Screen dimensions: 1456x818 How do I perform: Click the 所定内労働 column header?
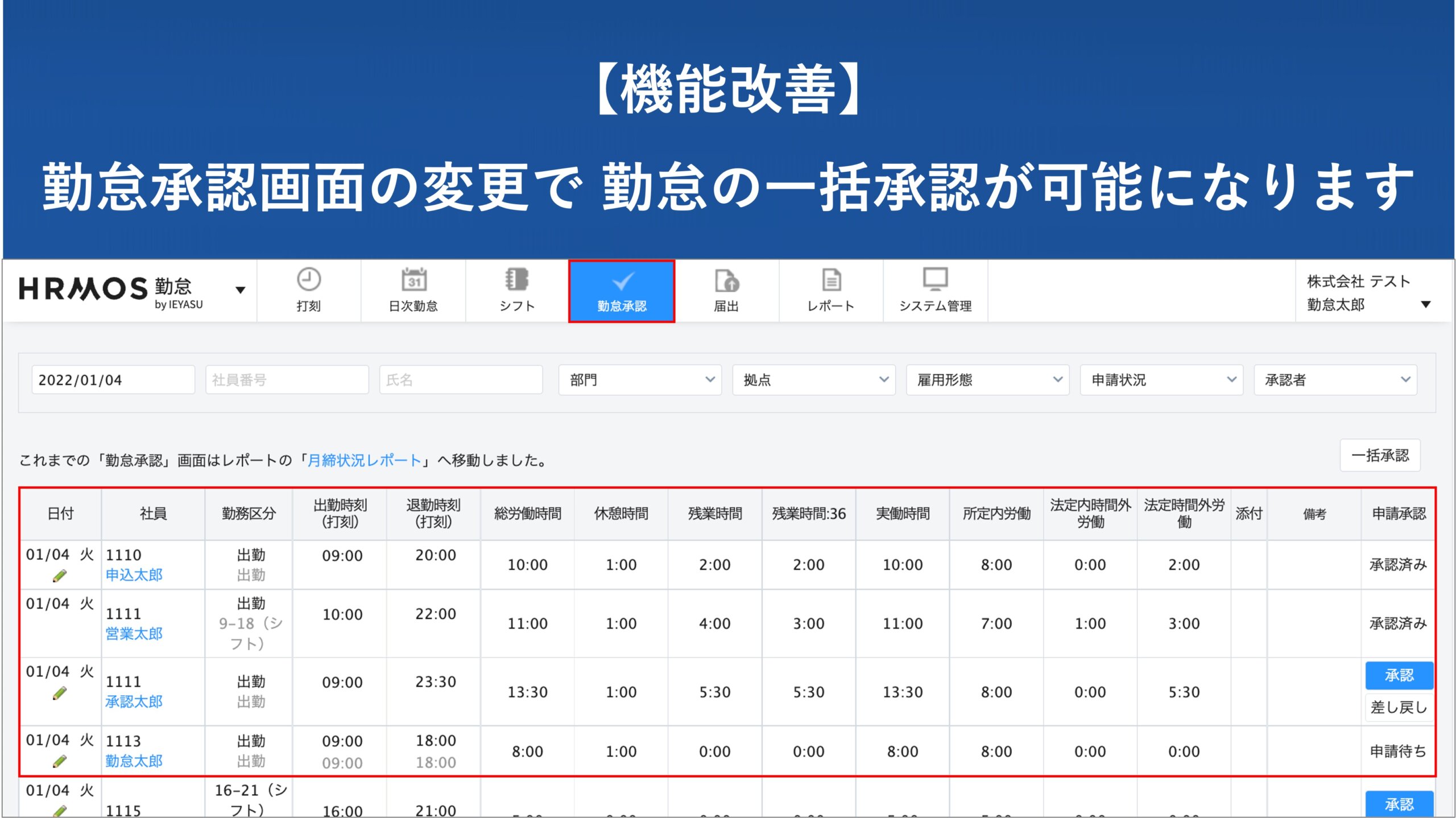click(996, 514)
